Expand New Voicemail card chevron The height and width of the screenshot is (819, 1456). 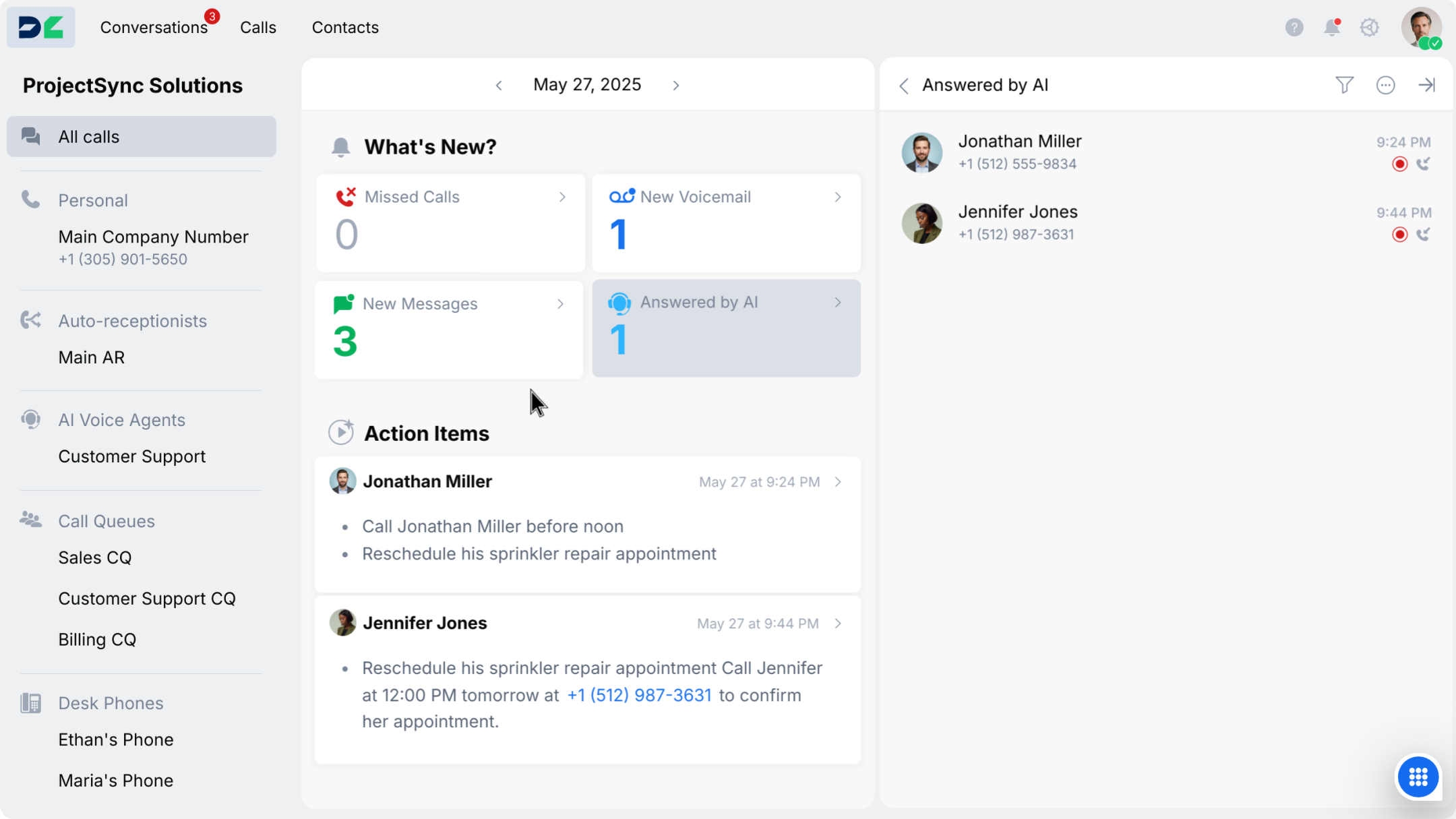[838, 197]
